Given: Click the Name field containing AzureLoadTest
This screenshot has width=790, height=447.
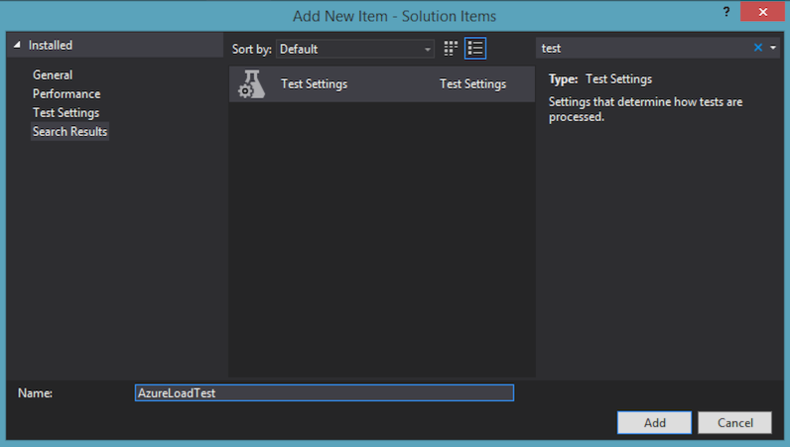Looking at the screenshot, I should tap(323, 393).
